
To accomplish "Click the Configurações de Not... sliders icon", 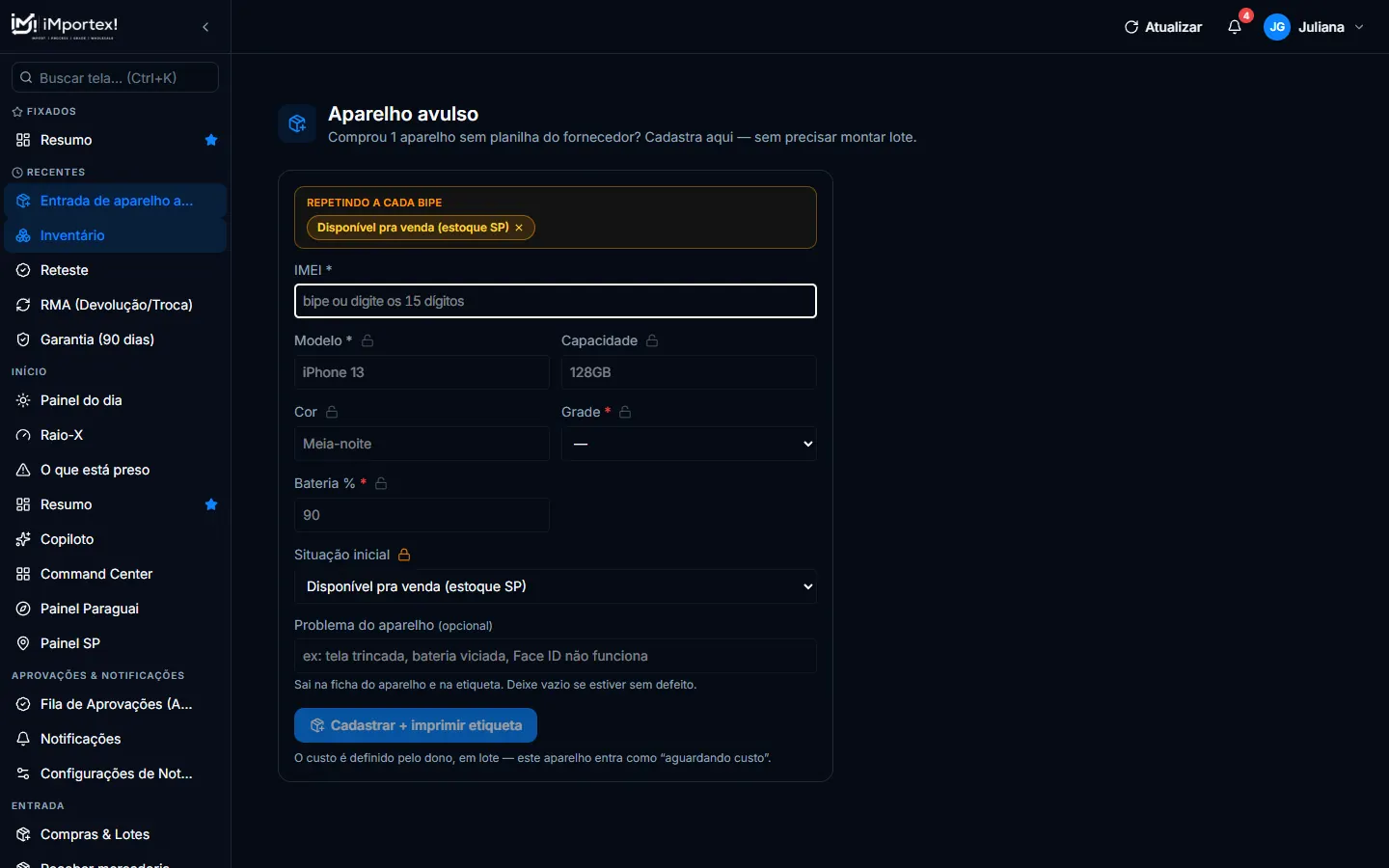I will click(x=23, y=773).
